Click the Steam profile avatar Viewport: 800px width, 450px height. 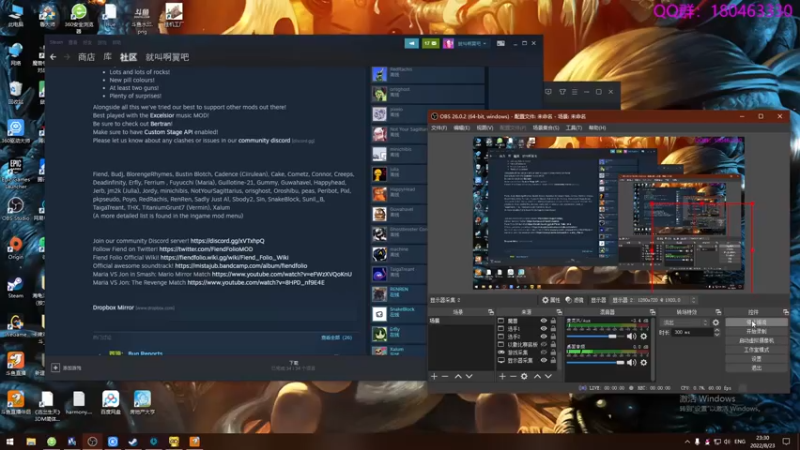tap(448, 43)
